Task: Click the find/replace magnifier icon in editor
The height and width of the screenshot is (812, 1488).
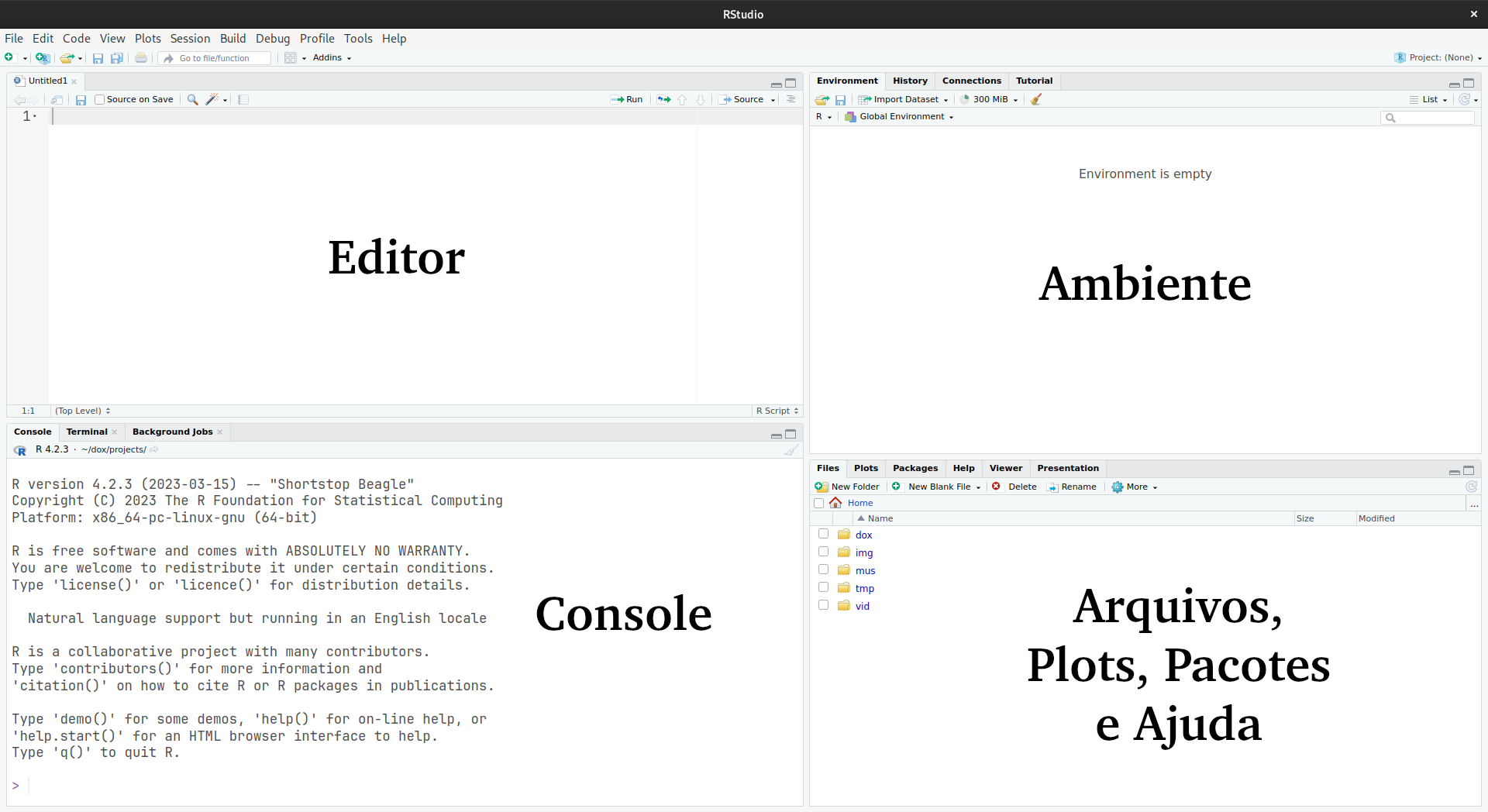Action: [192, 99]
